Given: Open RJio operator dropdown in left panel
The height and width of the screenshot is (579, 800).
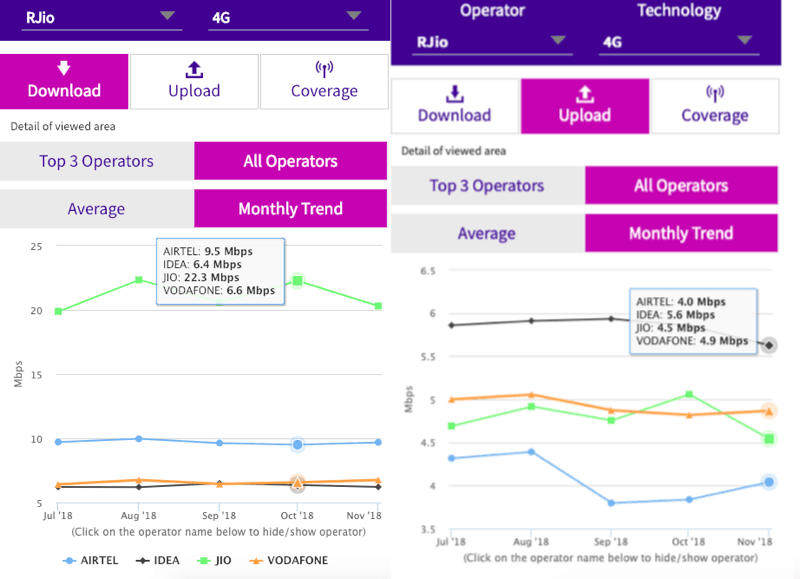Looking at the screenshot, I should click(102, 18).
